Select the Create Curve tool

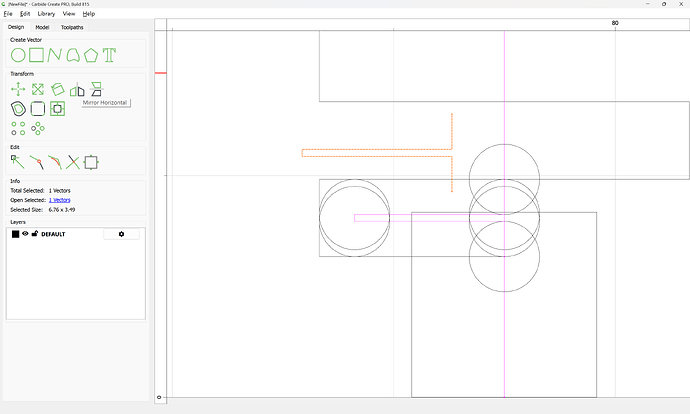pyautogui.click(x=73, y=55)
